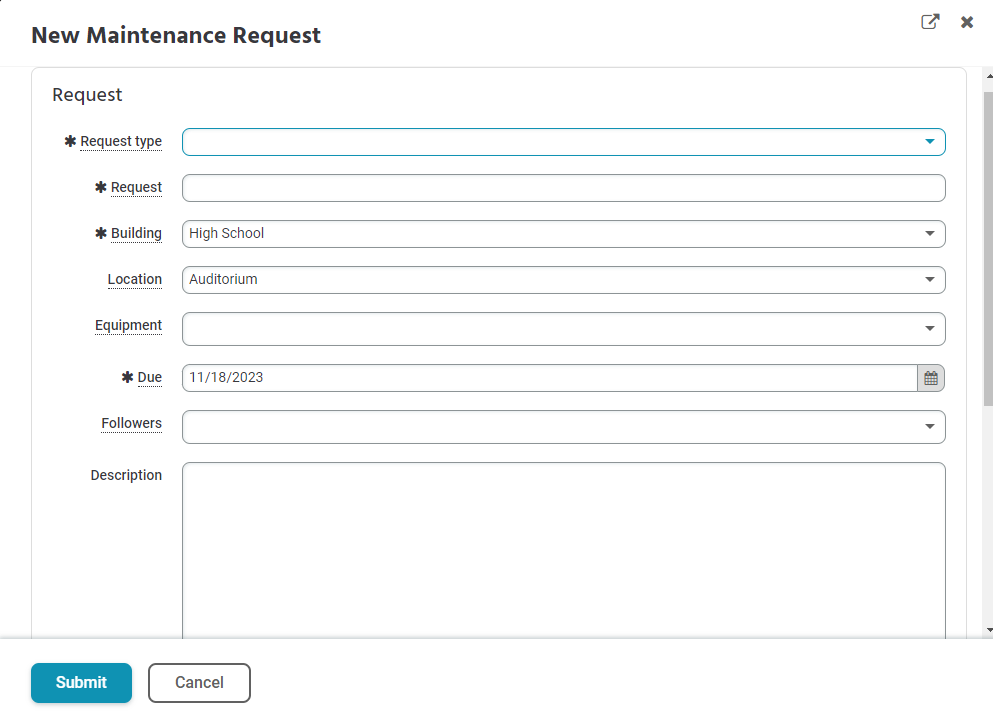Click the Equipment field label
Screen dimensions: 993x720
128,326
